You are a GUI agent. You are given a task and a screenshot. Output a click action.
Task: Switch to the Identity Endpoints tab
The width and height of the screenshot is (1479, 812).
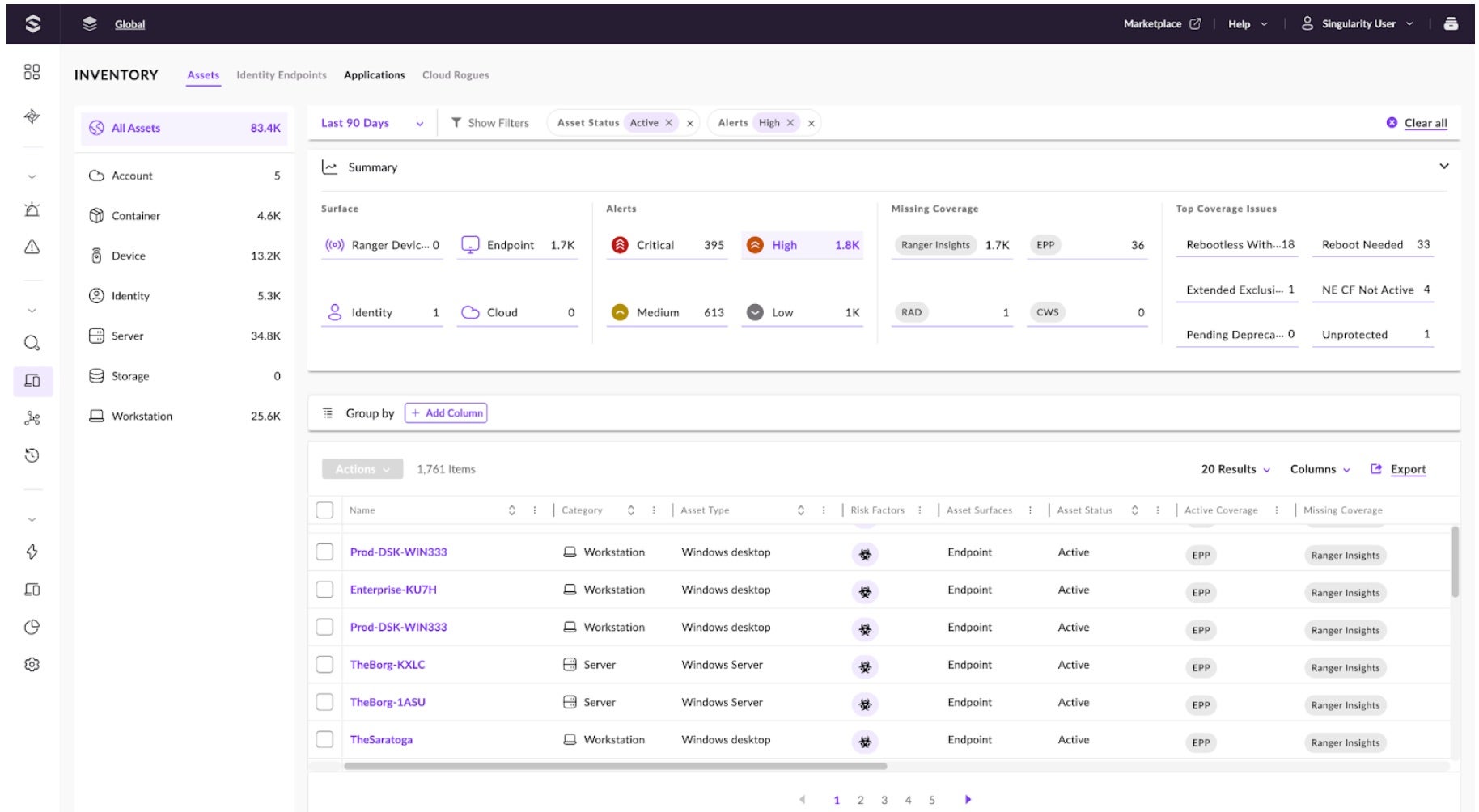pos(281,75)
